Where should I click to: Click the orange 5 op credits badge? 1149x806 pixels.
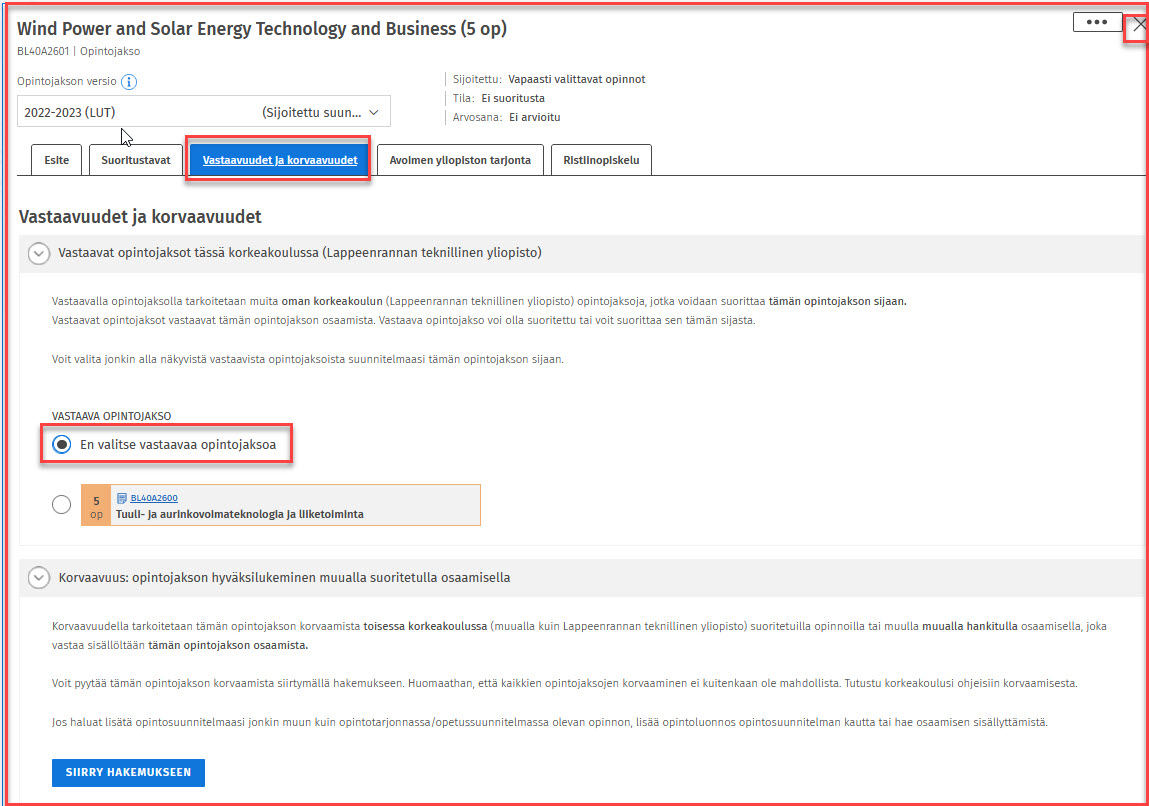(96, 506)
